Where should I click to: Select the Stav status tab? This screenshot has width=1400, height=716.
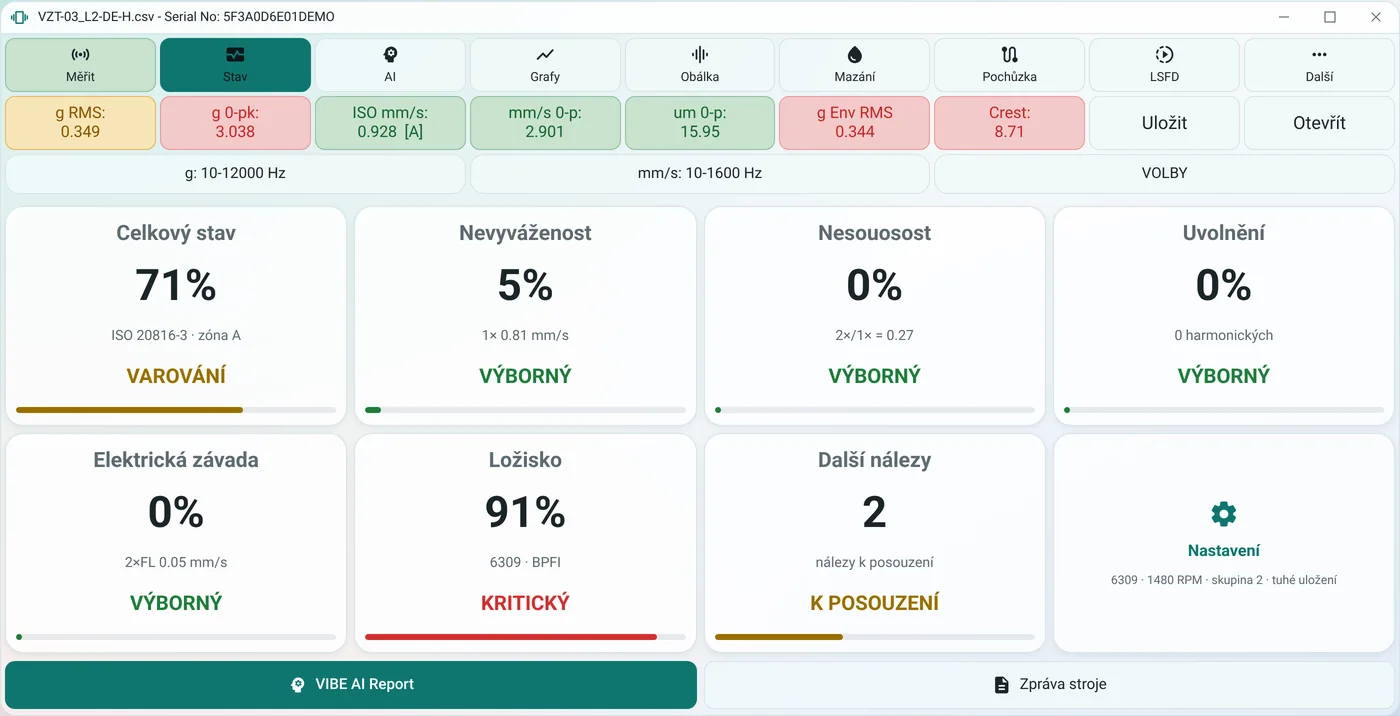click(235, 65)
